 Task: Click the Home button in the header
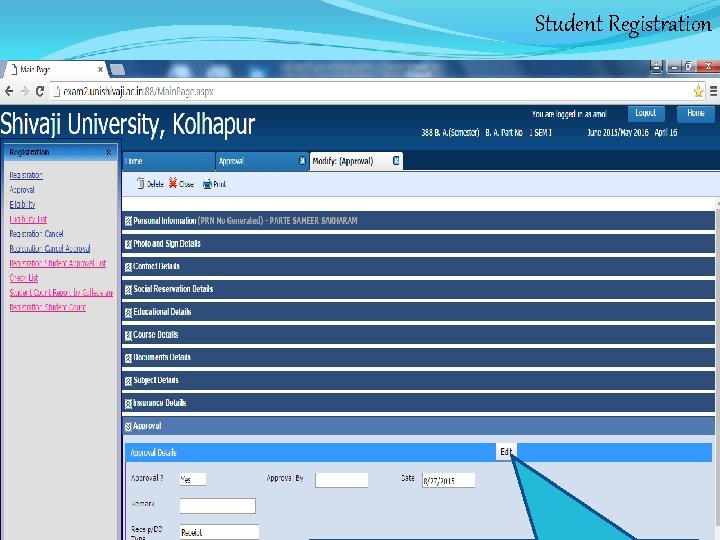(x=696, y=113)
